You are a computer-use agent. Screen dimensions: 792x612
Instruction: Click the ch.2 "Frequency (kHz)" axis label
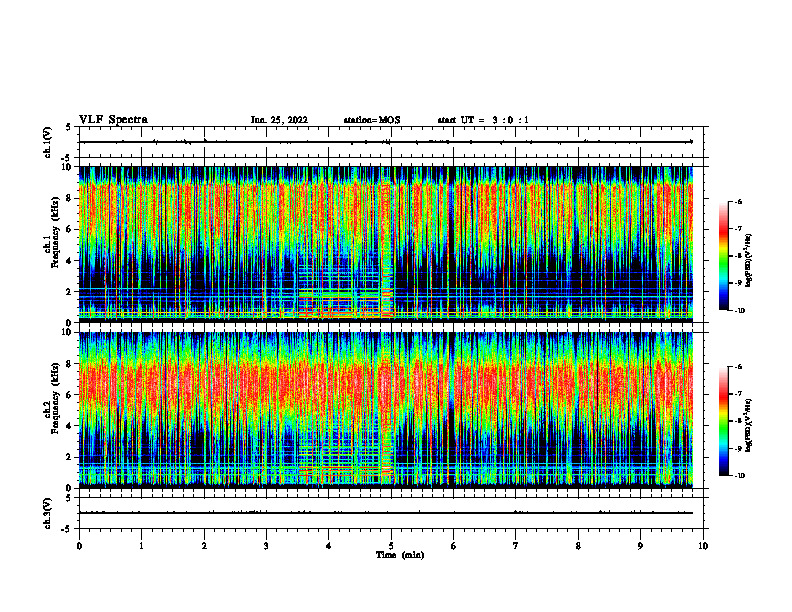58,398
